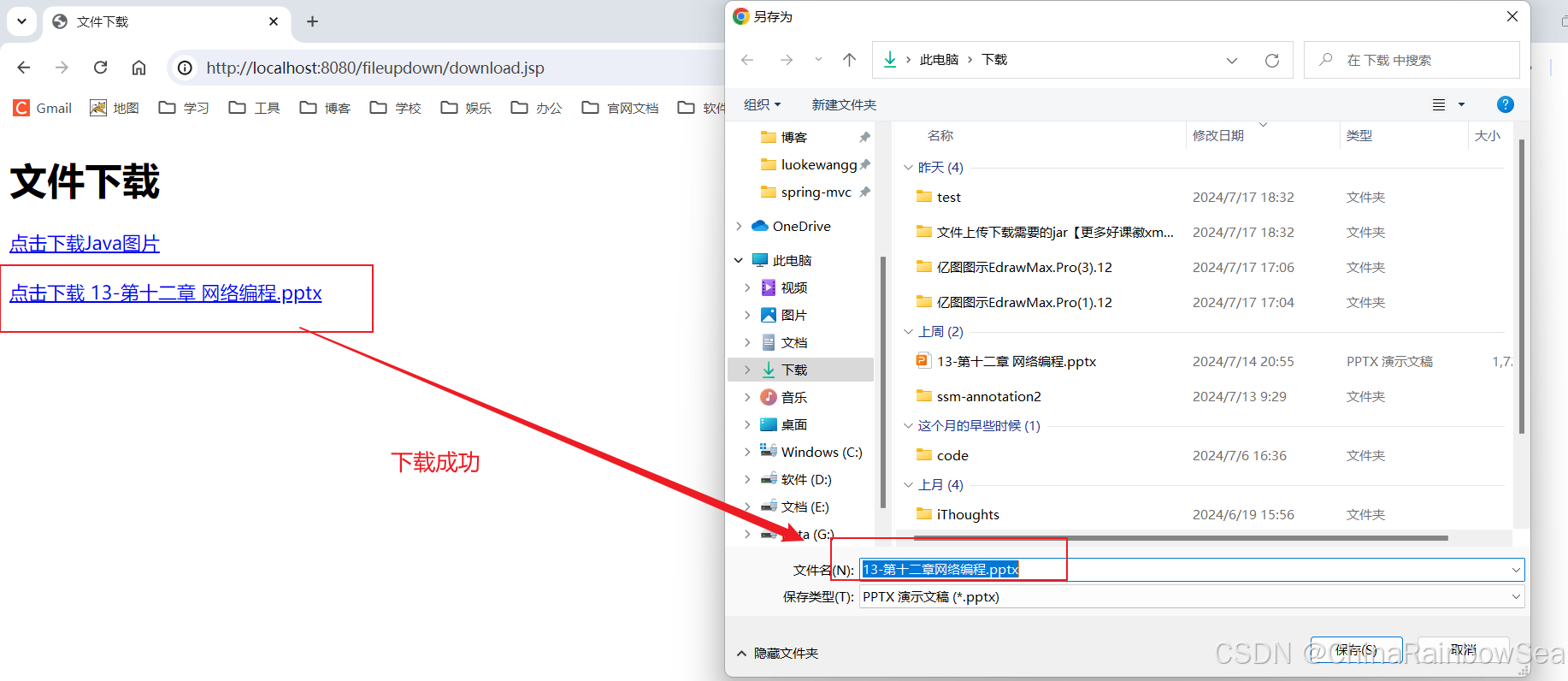
Task: Open the 娱乐 bookmark folder
Action: pyautogui.click(x=466, y=108)
